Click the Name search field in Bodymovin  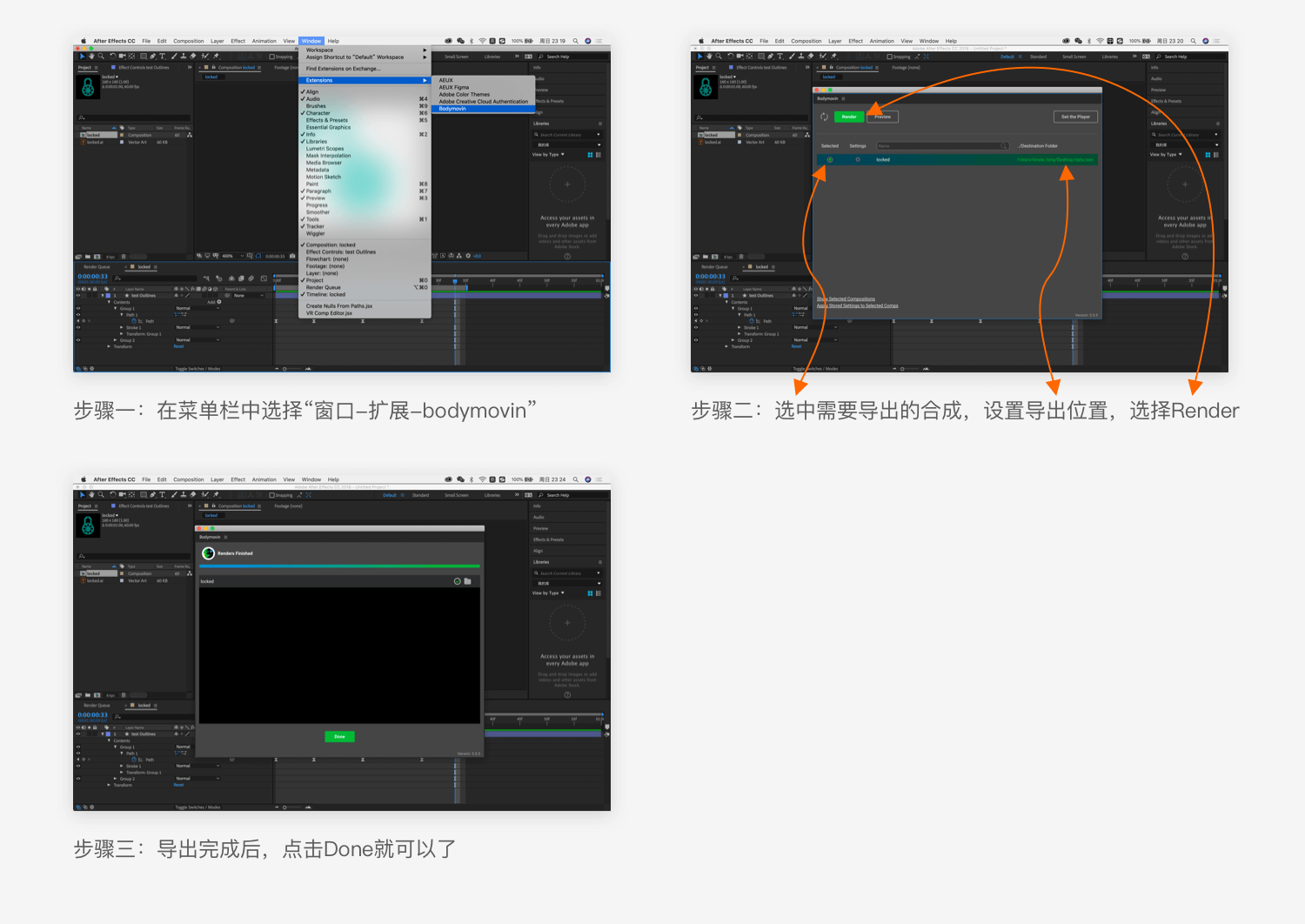click(x=943, y=146)
